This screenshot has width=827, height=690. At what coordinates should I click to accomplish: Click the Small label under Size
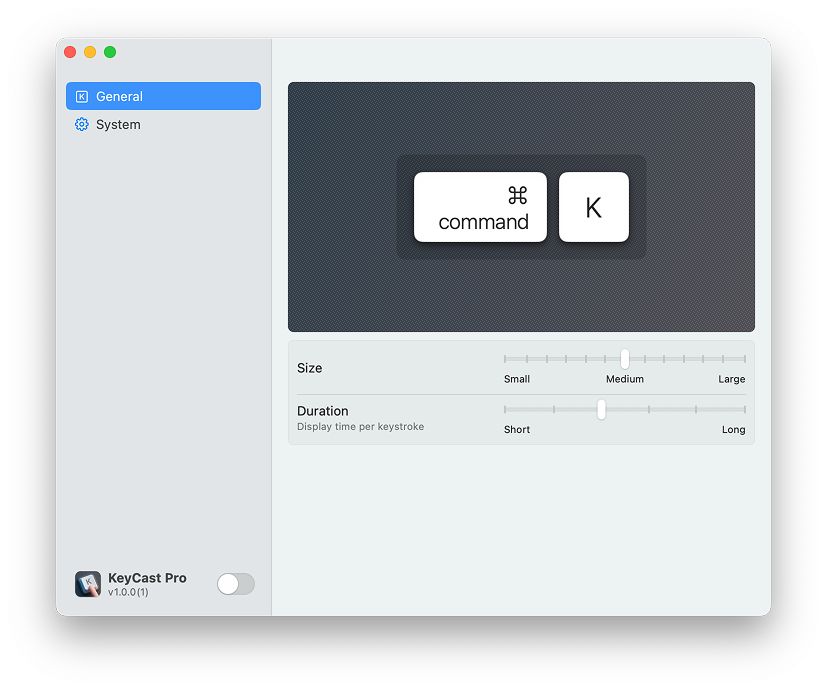[x=517, y=379]
